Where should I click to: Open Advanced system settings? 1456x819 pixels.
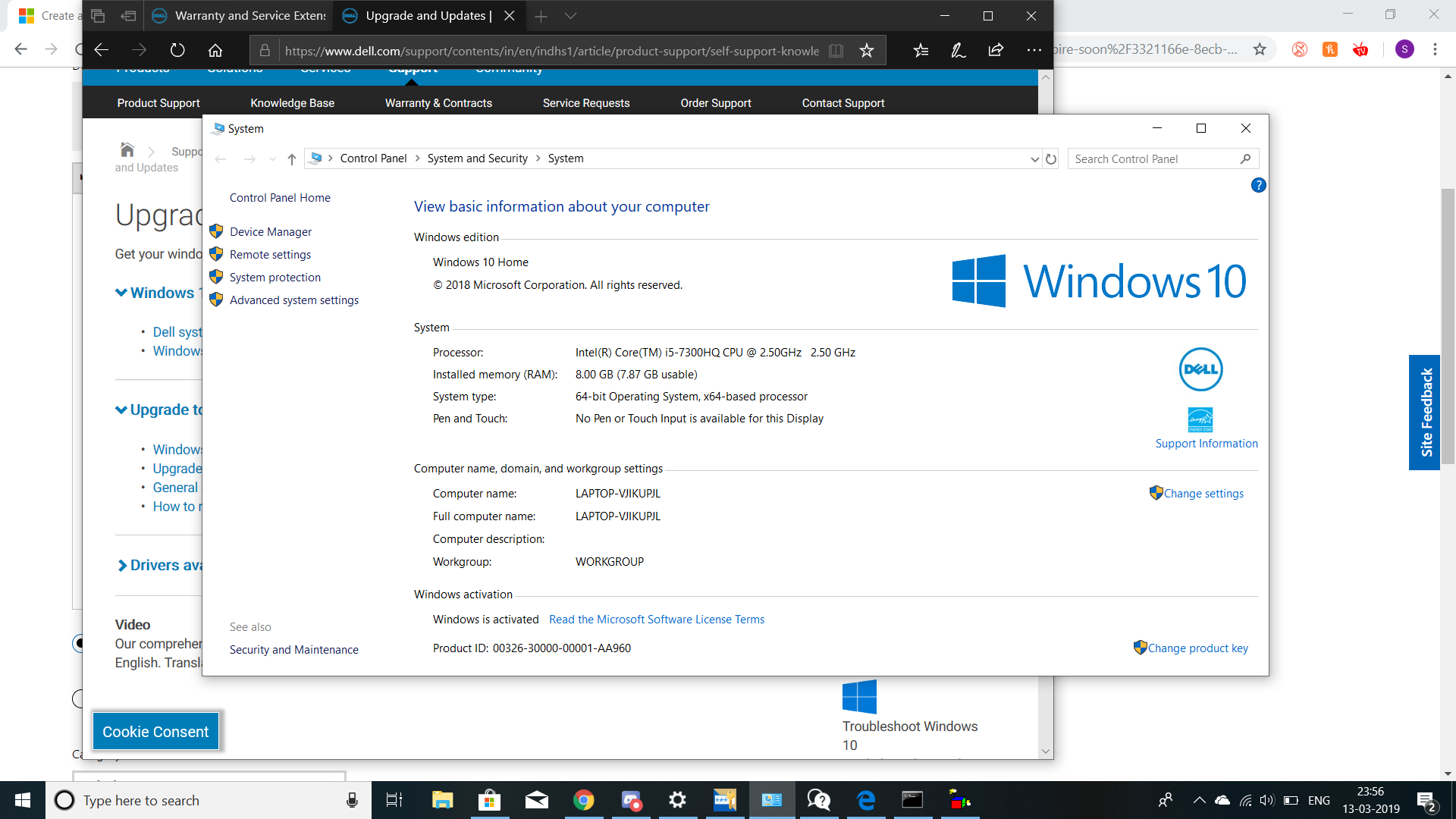[294, 300]
